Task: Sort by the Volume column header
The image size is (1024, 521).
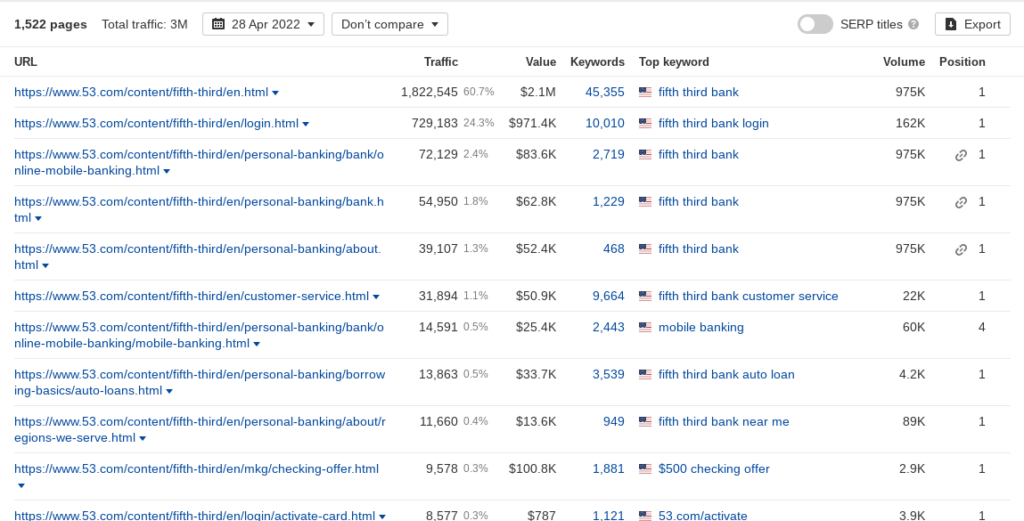Action: click(x=904, y=62)
